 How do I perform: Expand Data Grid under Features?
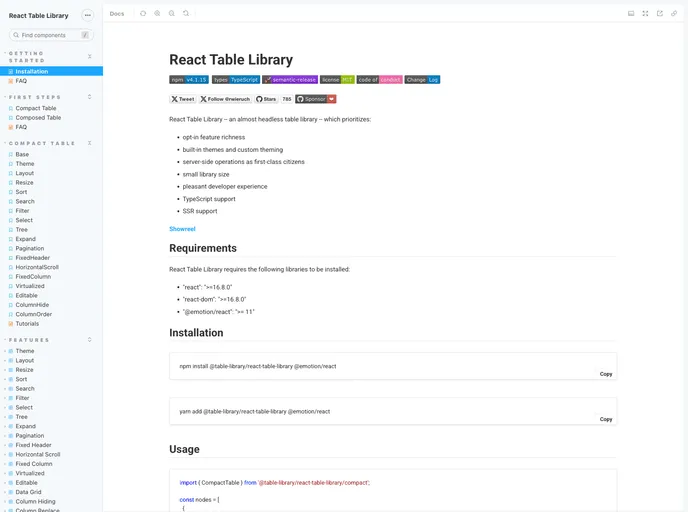pyautogui.click(x=28, y=492)
